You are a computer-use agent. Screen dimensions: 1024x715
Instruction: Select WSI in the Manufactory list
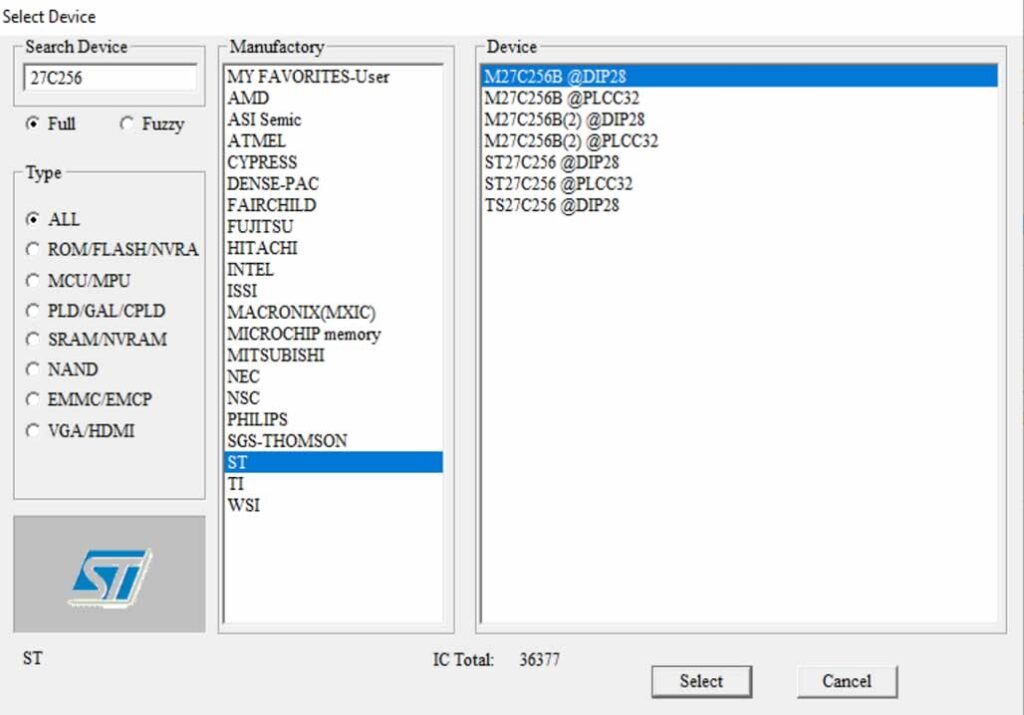pos(333,505)
